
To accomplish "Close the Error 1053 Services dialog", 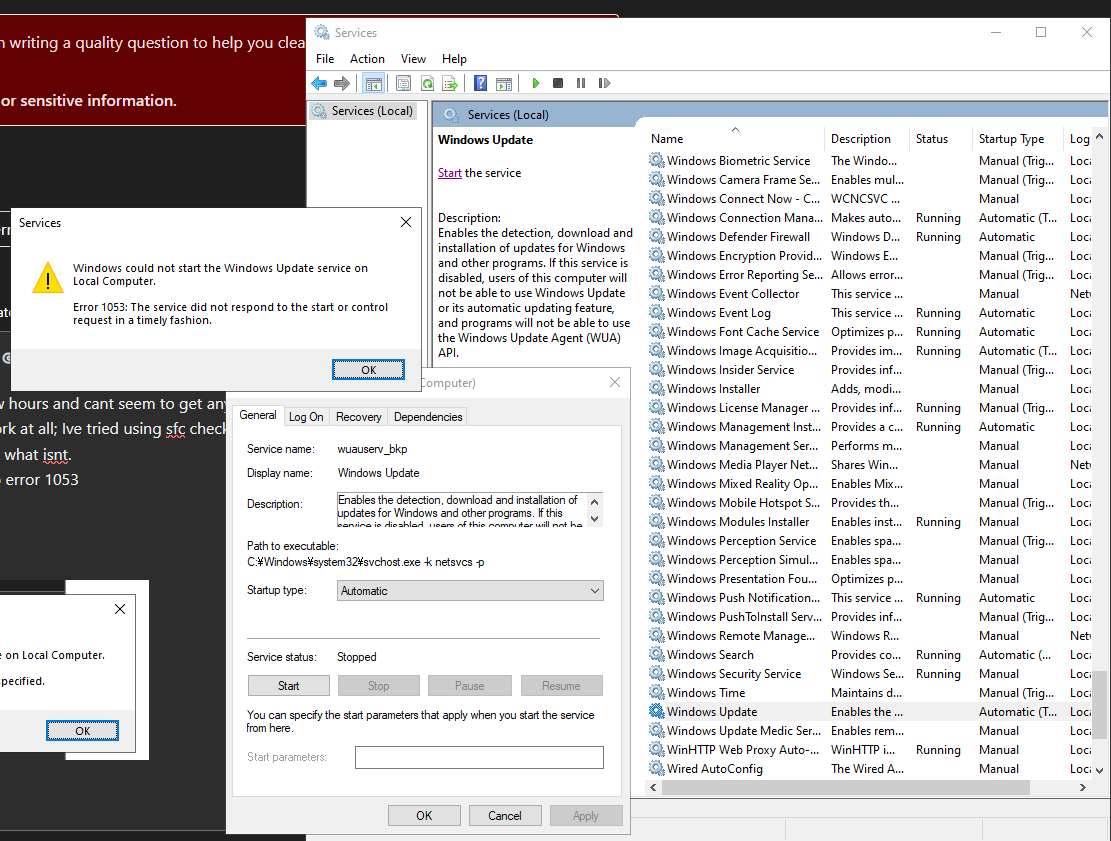I will coord(406,222).
